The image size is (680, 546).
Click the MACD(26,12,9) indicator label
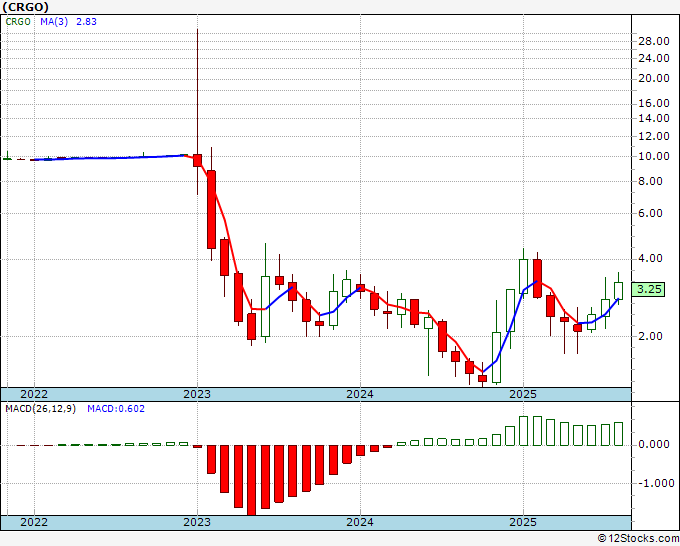click(x=40, y=409)
